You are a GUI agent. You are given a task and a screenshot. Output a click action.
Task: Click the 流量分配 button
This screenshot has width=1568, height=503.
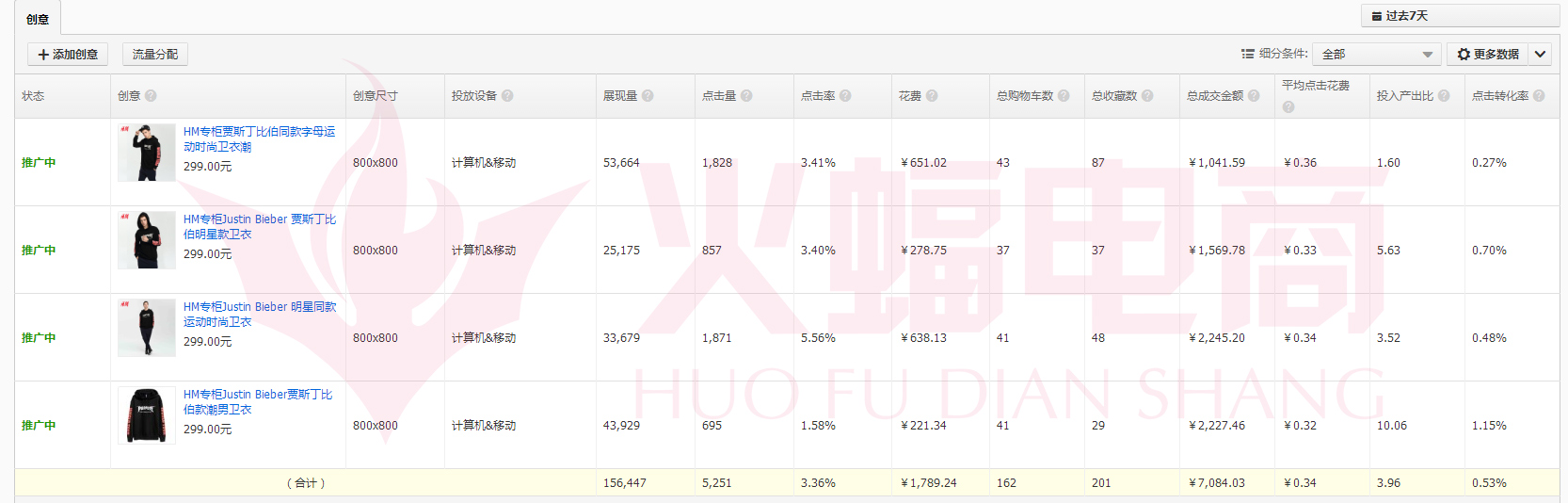click(155, 55)
